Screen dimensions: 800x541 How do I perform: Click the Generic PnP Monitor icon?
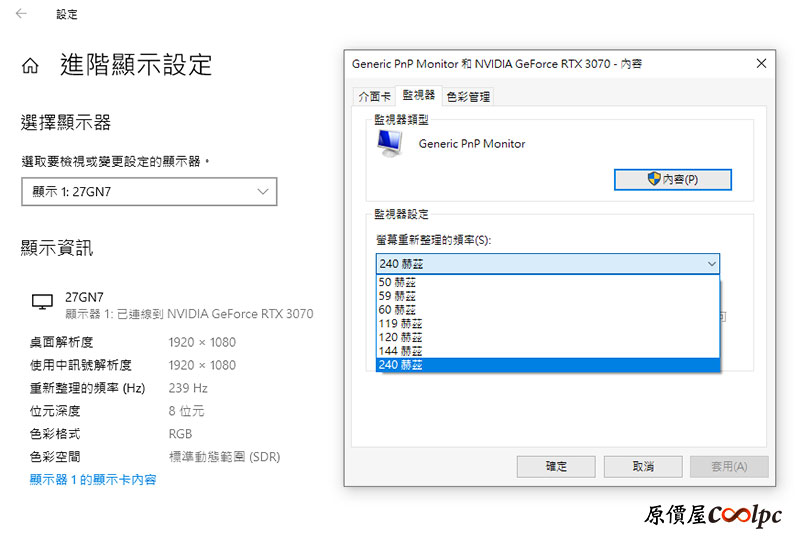390,143
